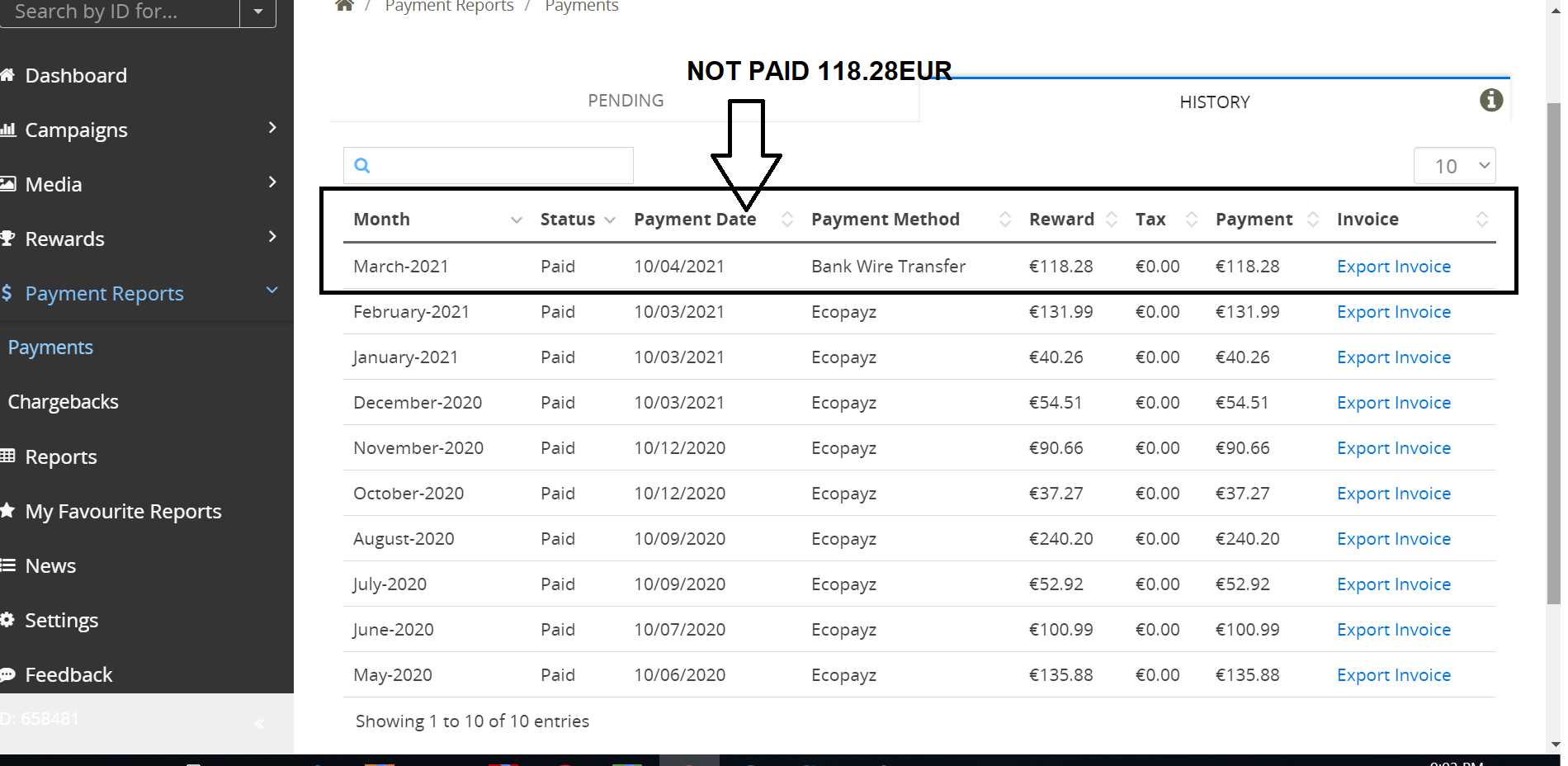The width and height of the screenshot is (1568, 766).
Task: Click the Feedback speech bubble icon
Action: (7, 674)
